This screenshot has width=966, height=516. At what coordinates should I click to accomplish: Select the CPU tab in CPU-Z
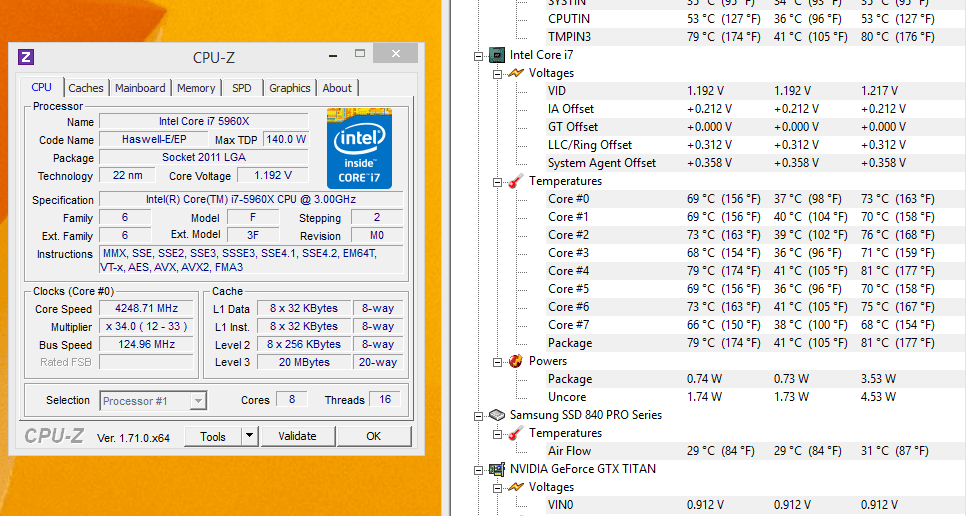point(42,87)
